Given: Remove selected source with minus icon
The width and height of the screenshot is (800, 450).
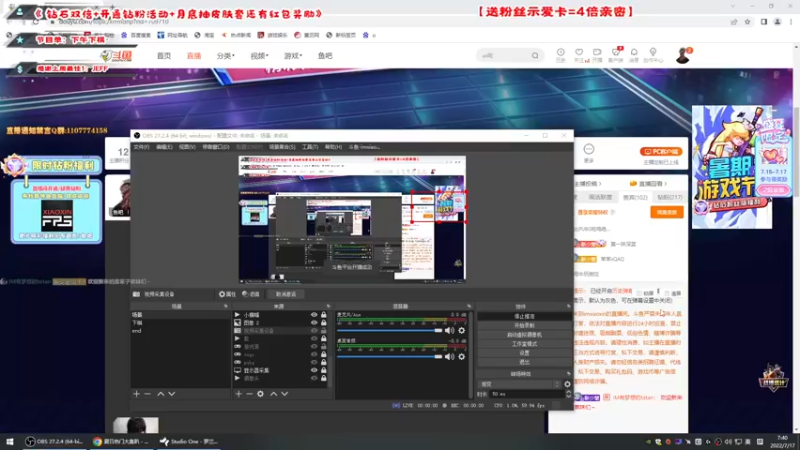Looking at the screenshot, I should click(x=249, y=394).
